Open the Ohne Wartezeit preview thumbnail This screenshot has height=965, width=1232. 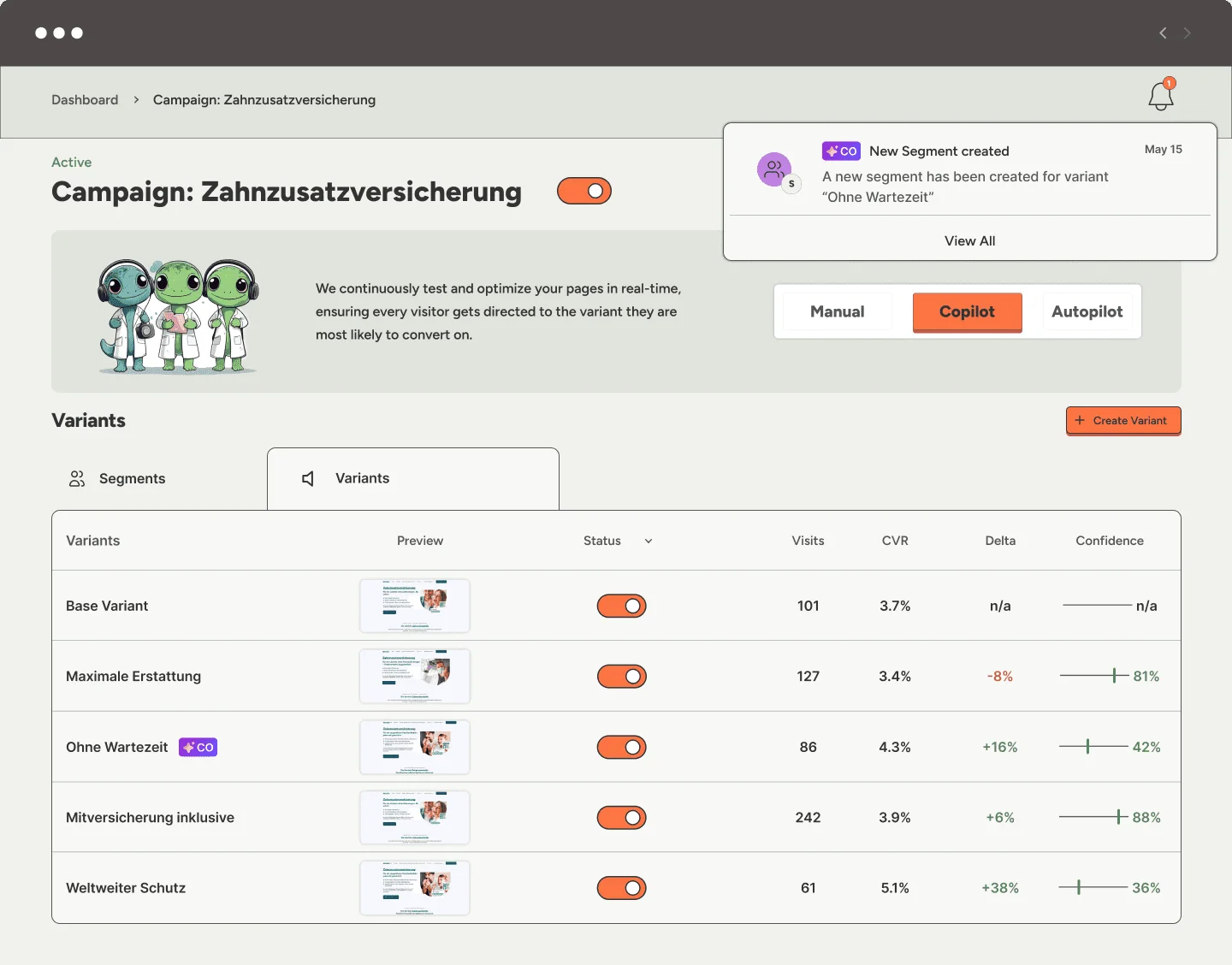(x=415, y=747)
